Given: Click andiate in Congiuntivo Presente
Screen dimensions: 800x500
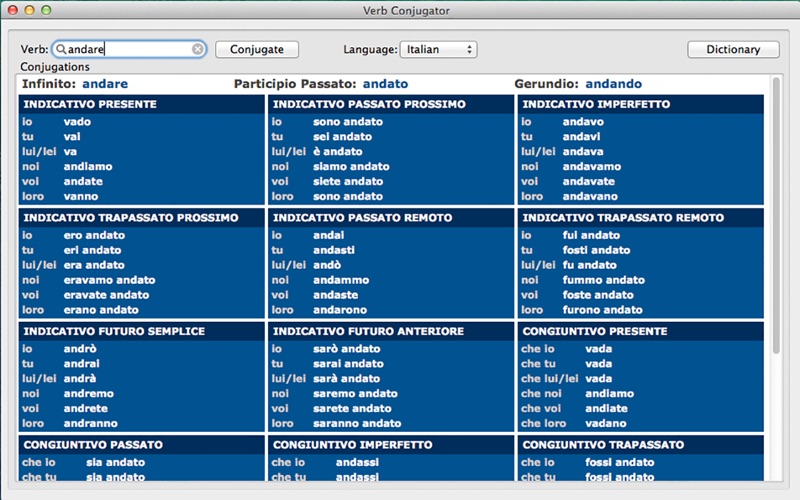Looking at the screenshot, I should click(606, 409).
